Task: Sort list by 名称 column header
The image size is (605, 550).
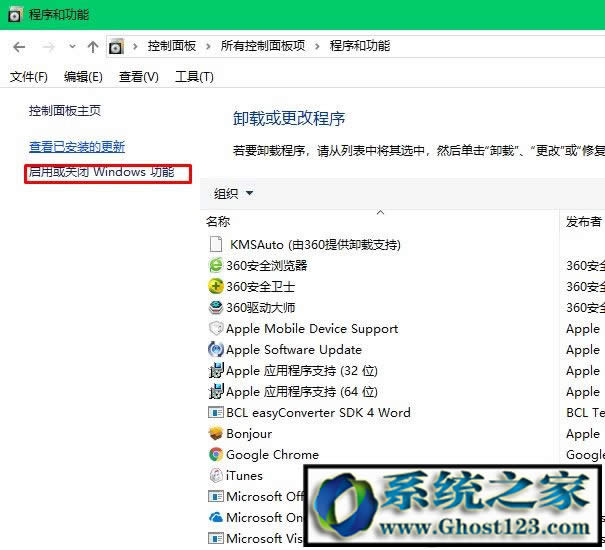Action: pos(218,221)
